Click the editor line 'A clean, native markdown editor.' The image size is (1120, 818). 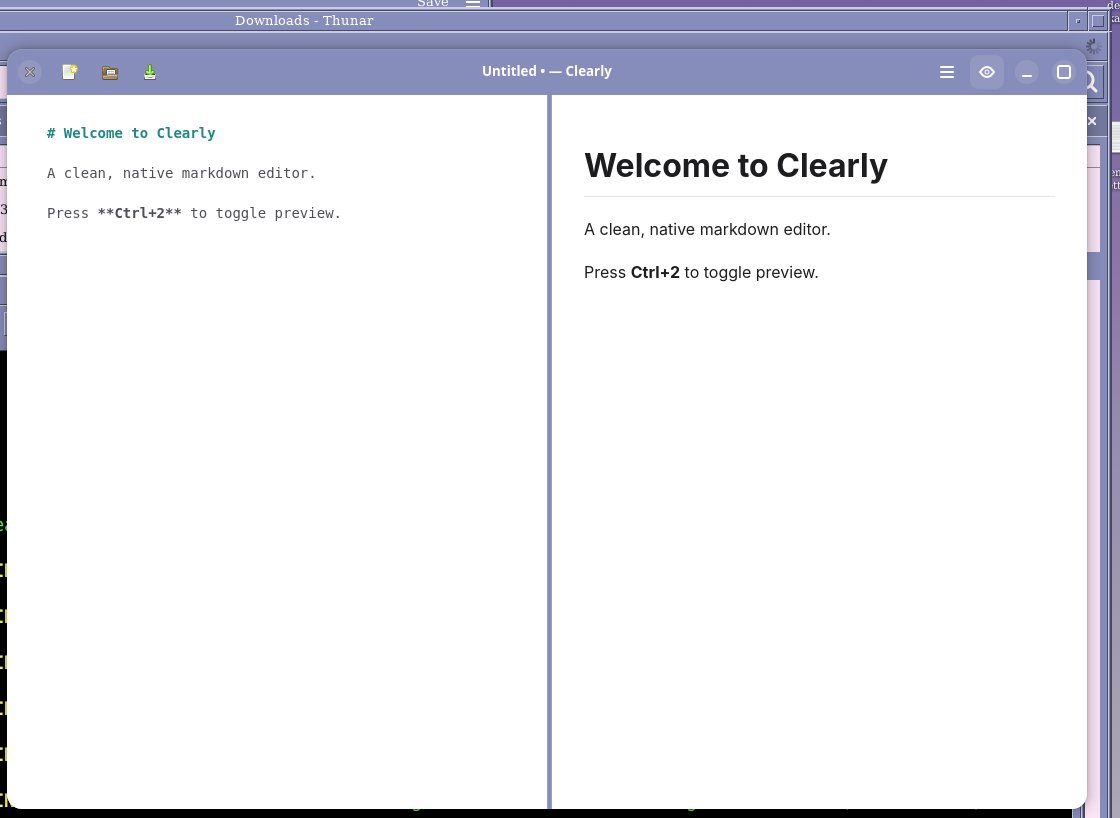tap(181, 173)
